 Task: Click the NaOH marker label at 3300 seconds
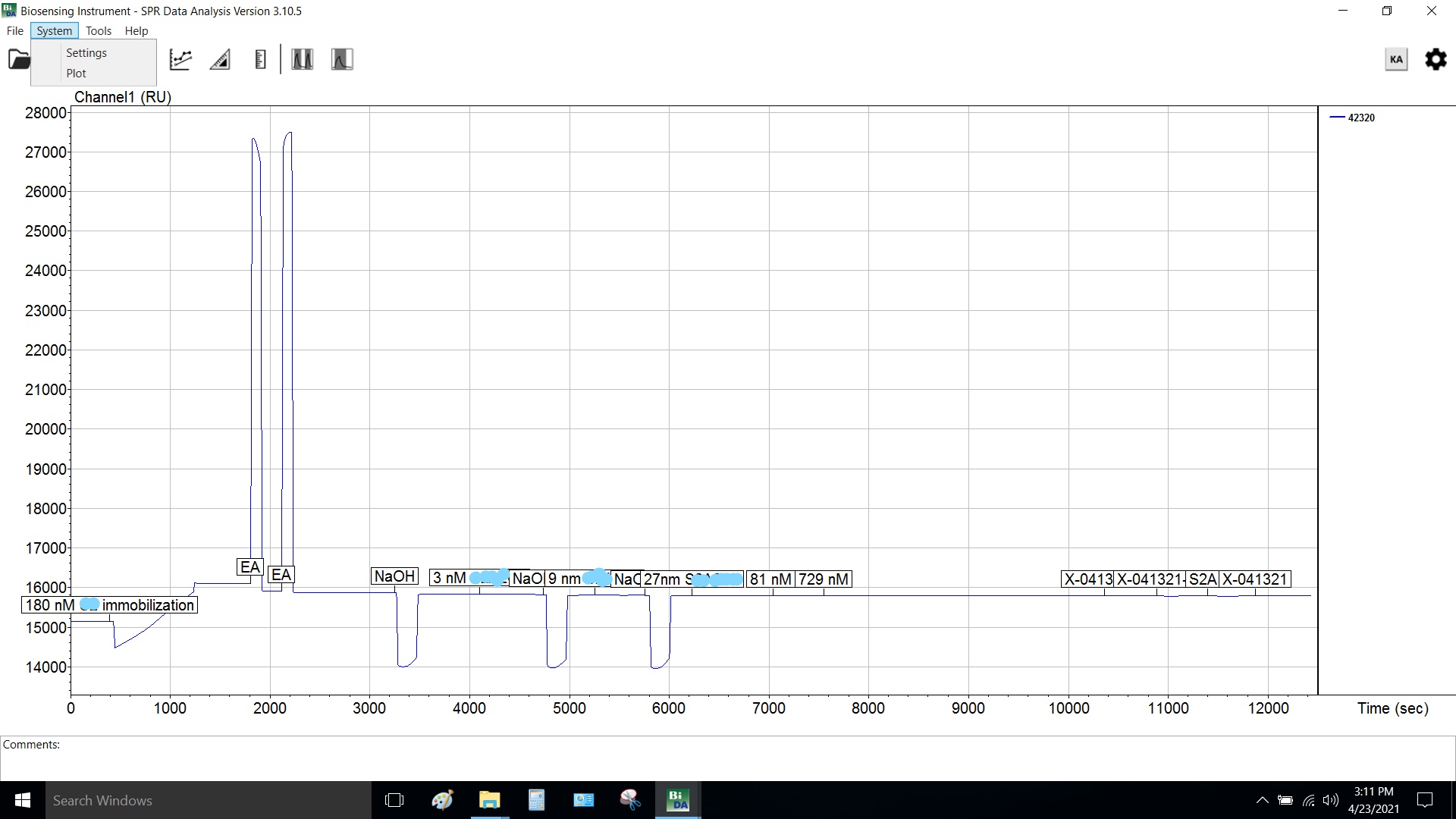394,576
